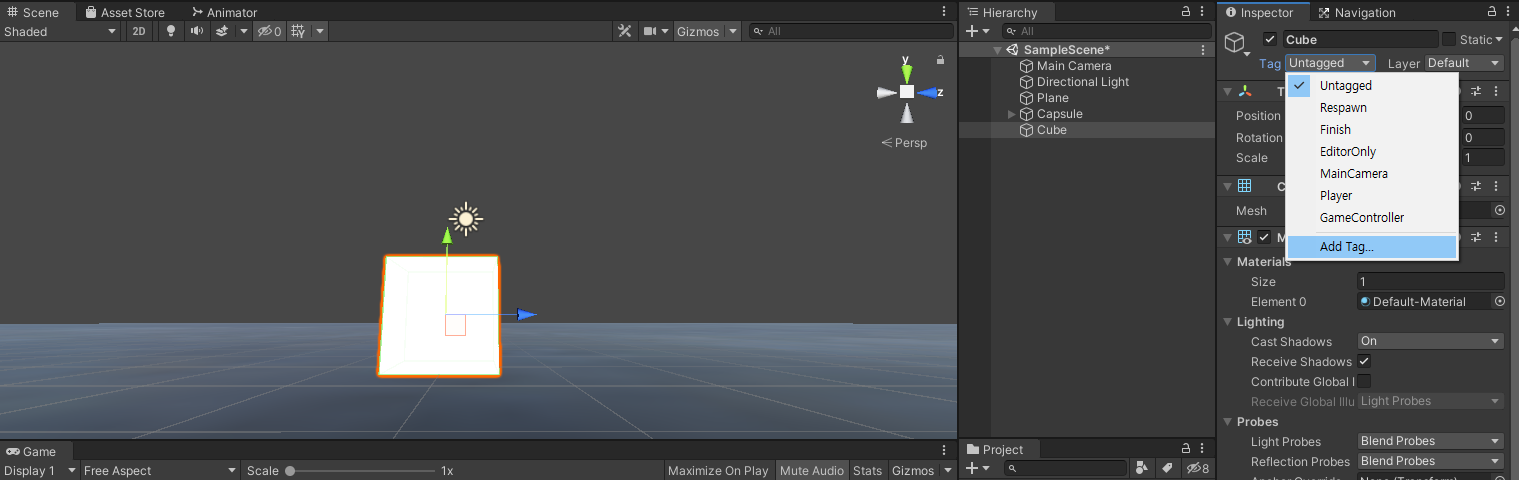Click the scene gizmo rotation lock icon
This screenshot has width=1519, height=480.
940,60
